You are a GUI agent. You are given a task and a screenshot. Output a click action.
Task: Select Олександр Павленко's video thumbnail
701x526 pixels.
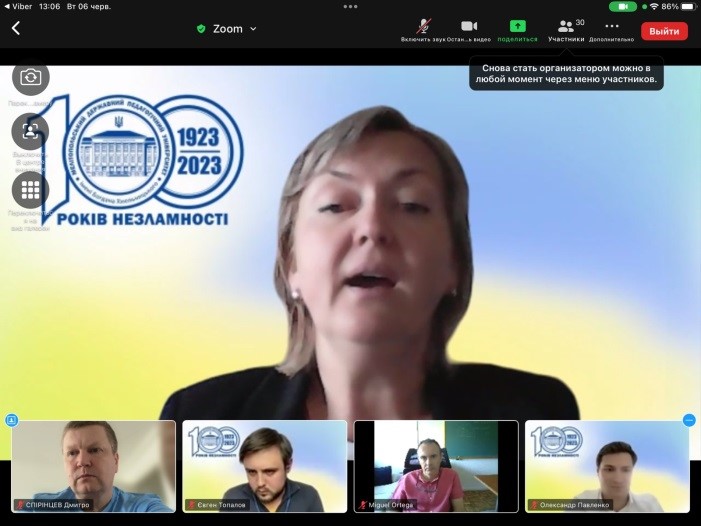607,466
